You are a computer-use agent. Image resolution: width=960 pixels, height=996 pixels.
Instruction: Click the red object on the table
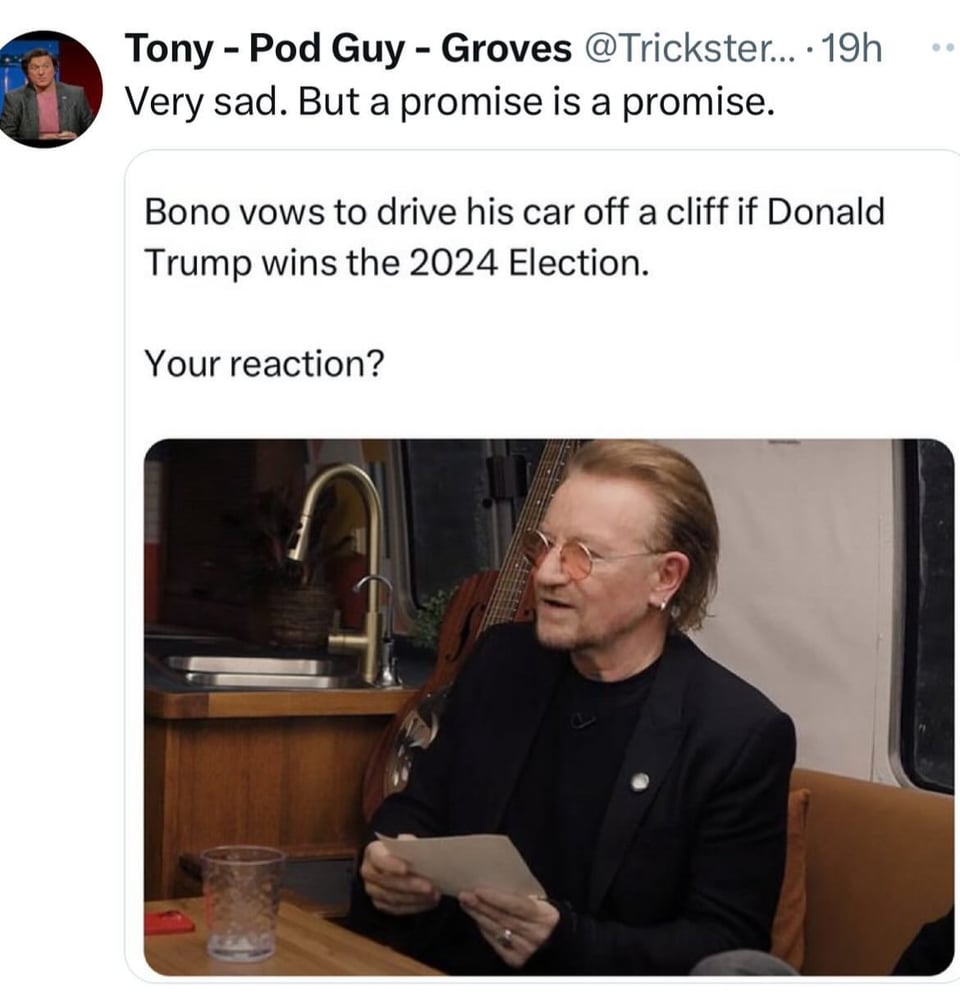click(x=170, y=921)
